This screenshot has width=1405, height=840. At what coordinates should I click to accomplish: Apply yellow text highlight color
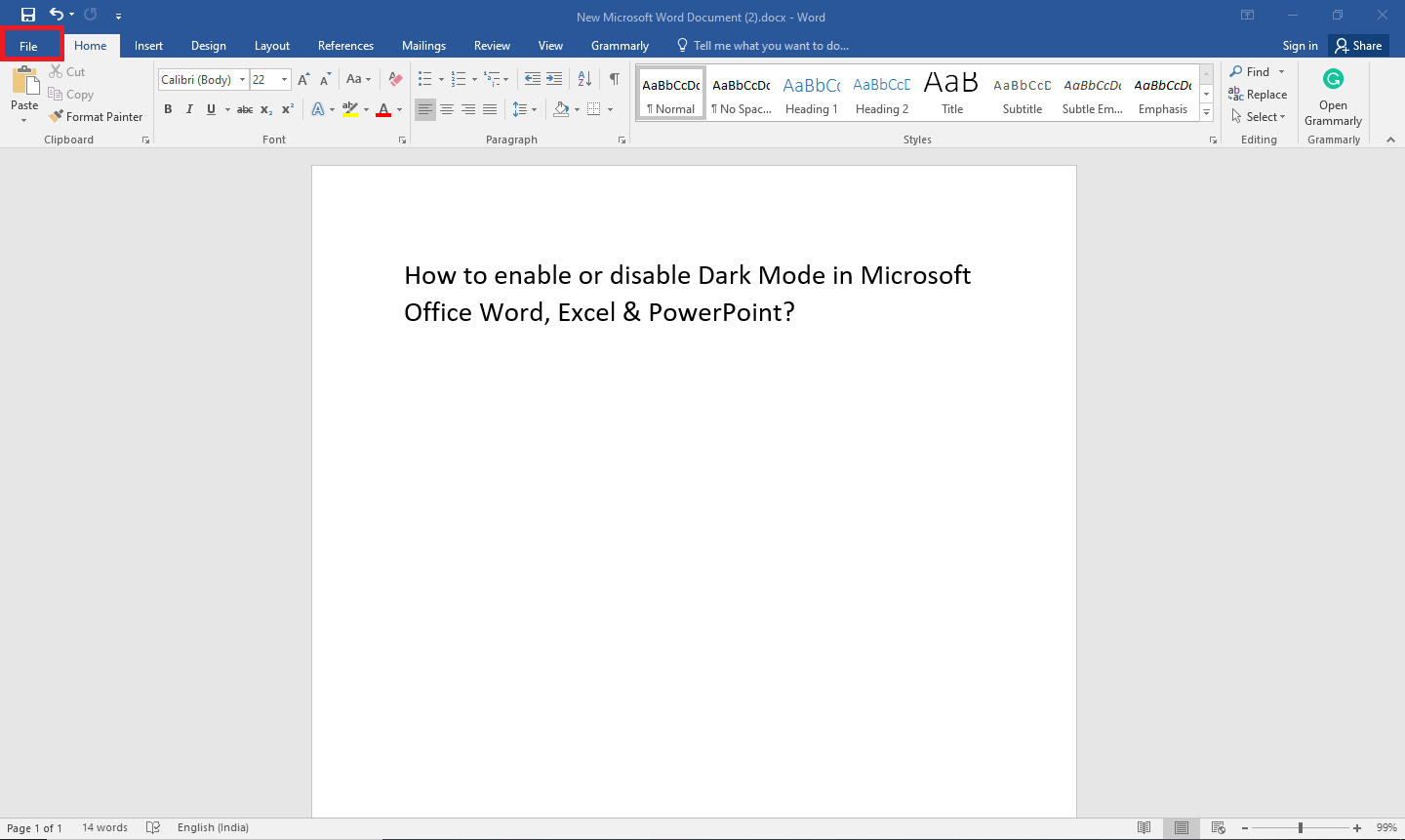[351, 109]
